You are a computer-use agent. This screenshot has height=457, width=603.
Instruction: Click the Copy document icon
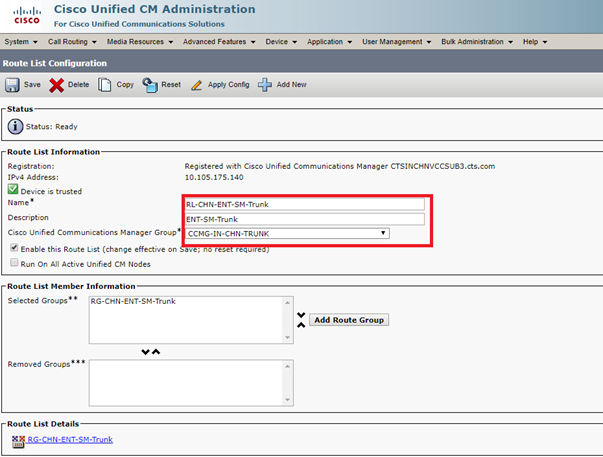coord(104,85)
